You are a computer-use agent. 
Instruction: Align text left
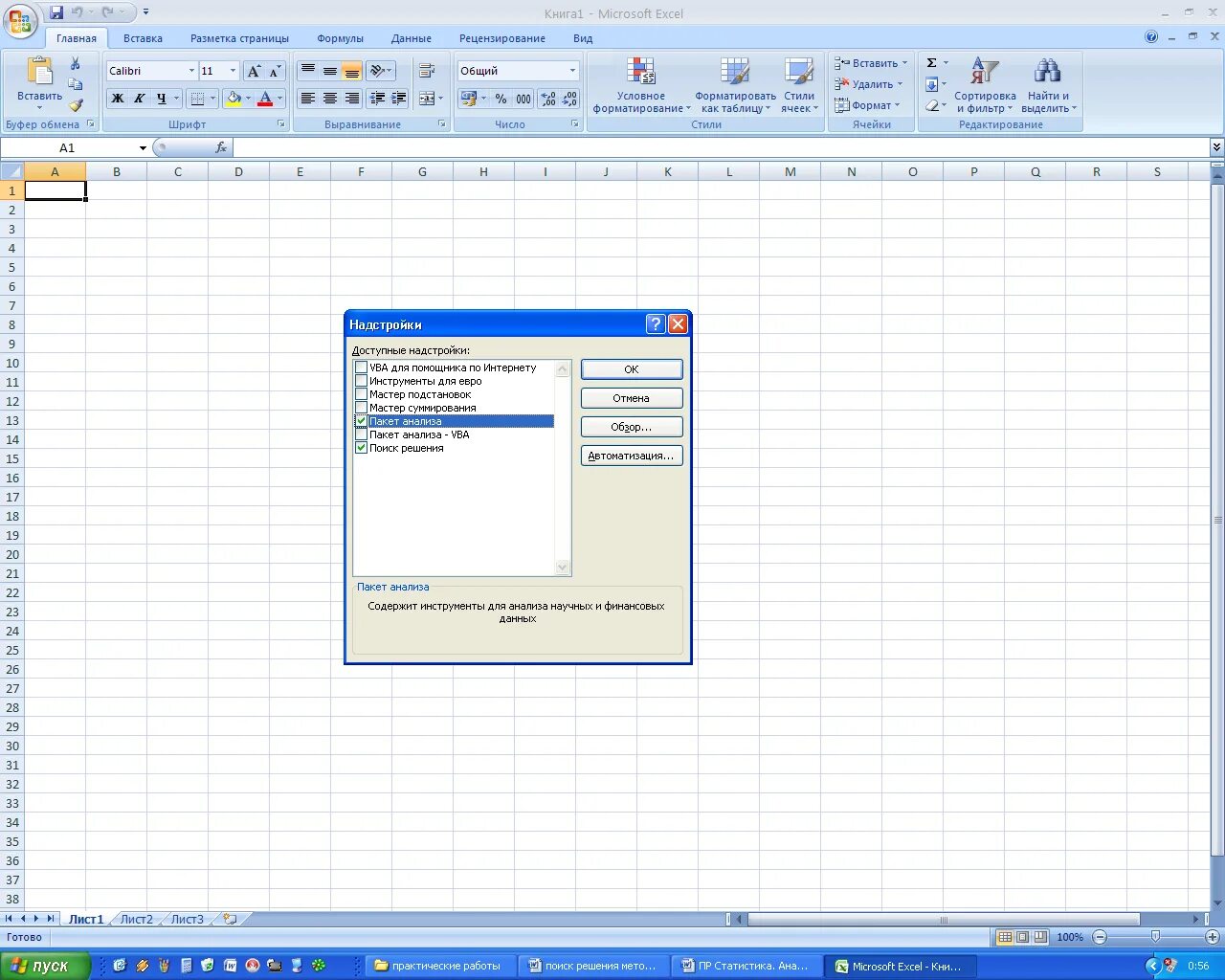tap(308, 98)
